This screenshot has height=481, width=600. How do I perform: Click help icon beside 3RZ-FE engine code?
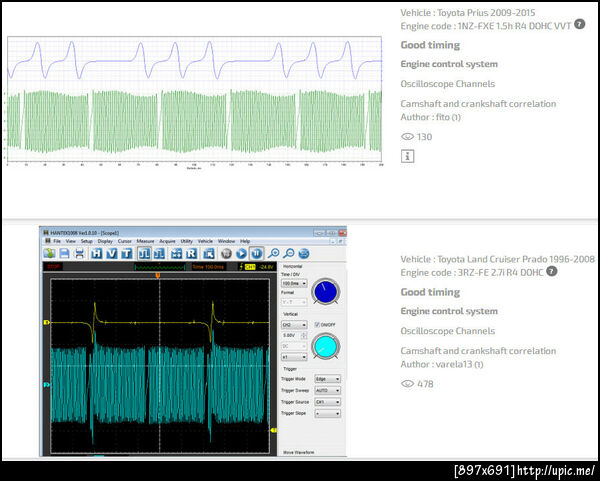point(551,271)
